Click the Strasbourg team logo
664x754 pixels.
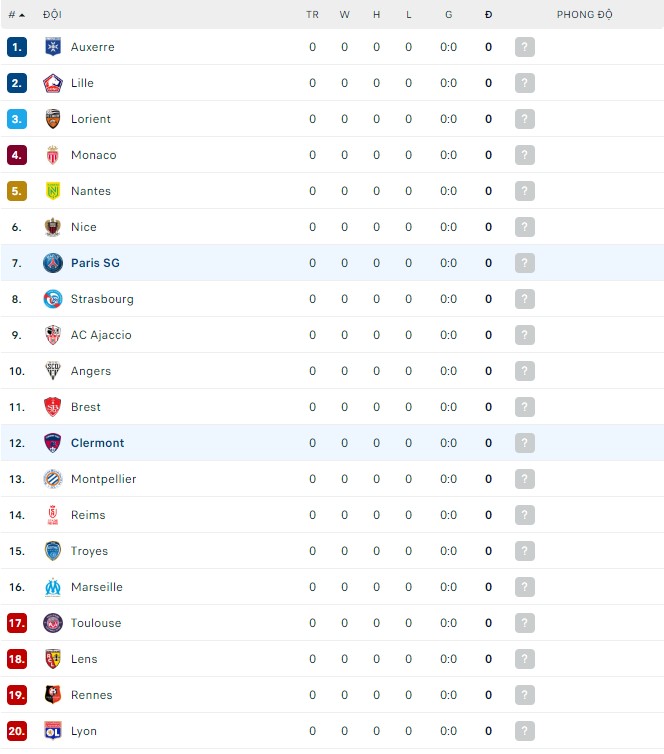coord(53,299)
